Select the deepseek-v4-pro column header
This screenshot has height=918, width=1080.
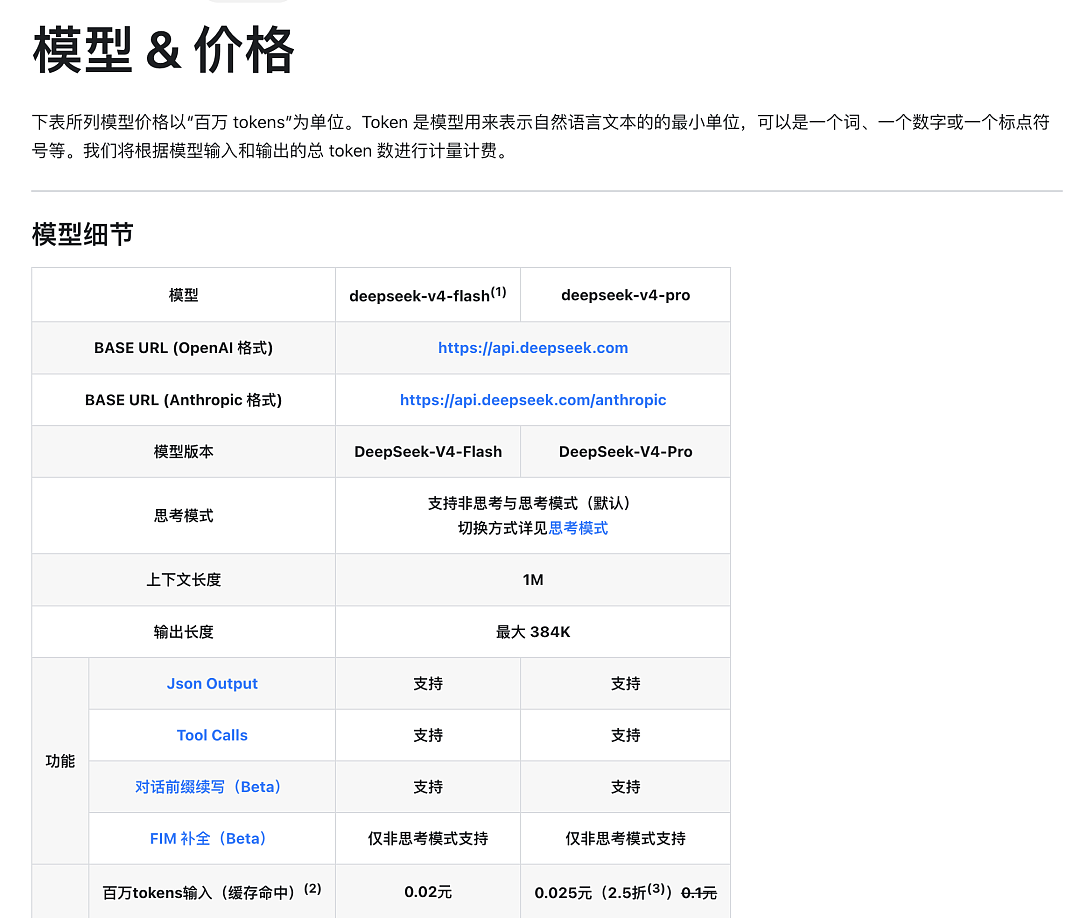click(x=625, y=295)
